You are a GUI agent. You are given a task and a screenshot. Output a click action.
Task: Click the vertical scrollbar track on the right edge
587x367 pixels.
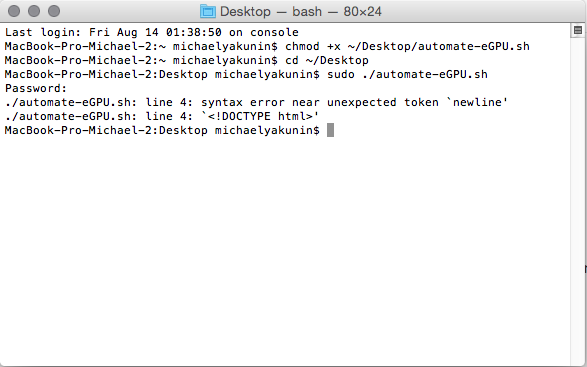pyautogui.click(x=578, y=202)
